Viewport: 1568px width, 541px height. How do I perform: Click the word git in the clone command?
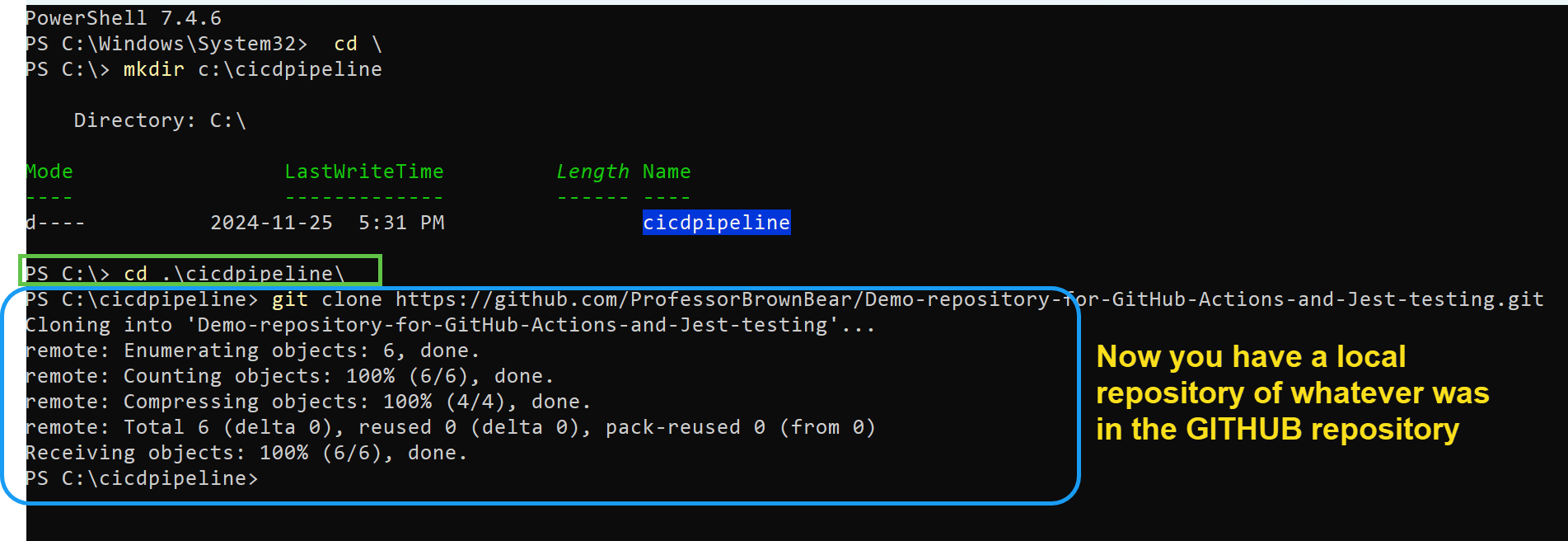click(290, 299)
